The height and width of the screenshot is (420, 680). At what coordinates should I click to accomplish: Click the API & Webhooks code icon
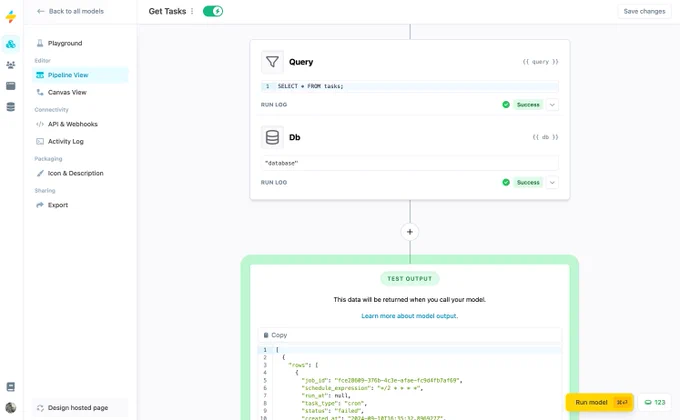tap(40, 124)
